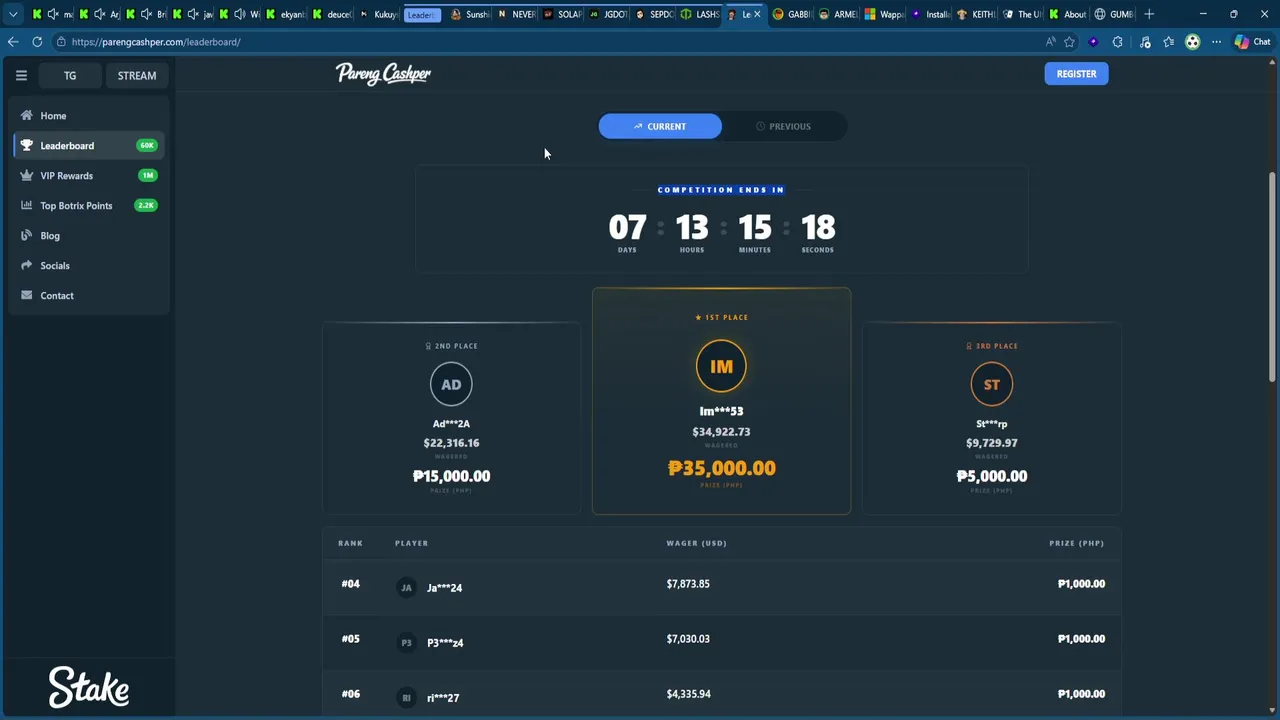Switch to the NEVER browser tab
Viewport: 1280px width, 720px height.
515,14
